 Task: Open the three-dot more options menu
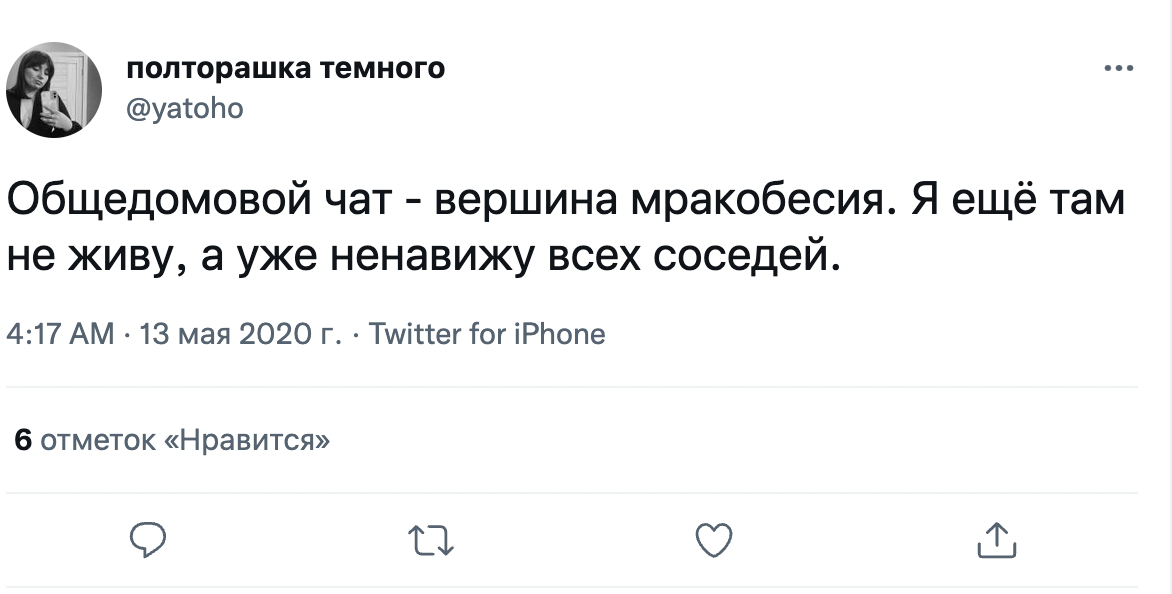click(1118, 69)
